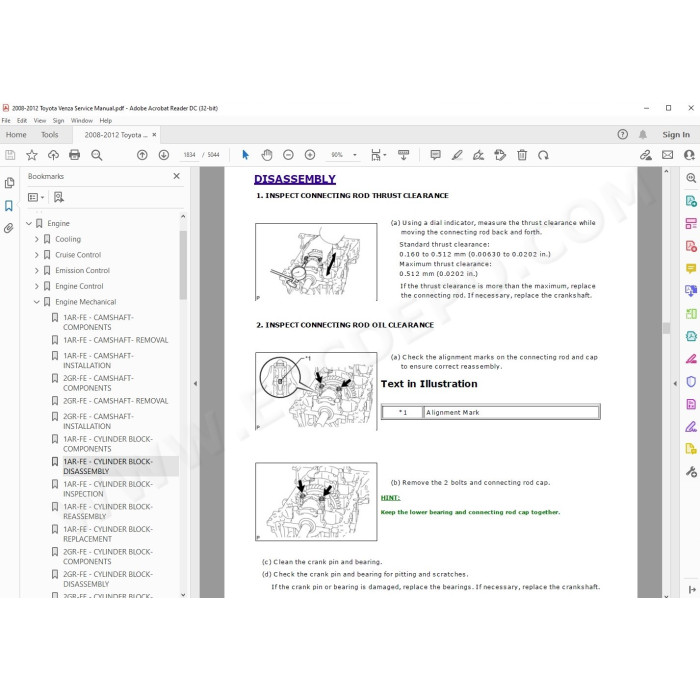Screen dimensions: 700x700
Task: Find current bookmark icon
Action: point(58,197)
